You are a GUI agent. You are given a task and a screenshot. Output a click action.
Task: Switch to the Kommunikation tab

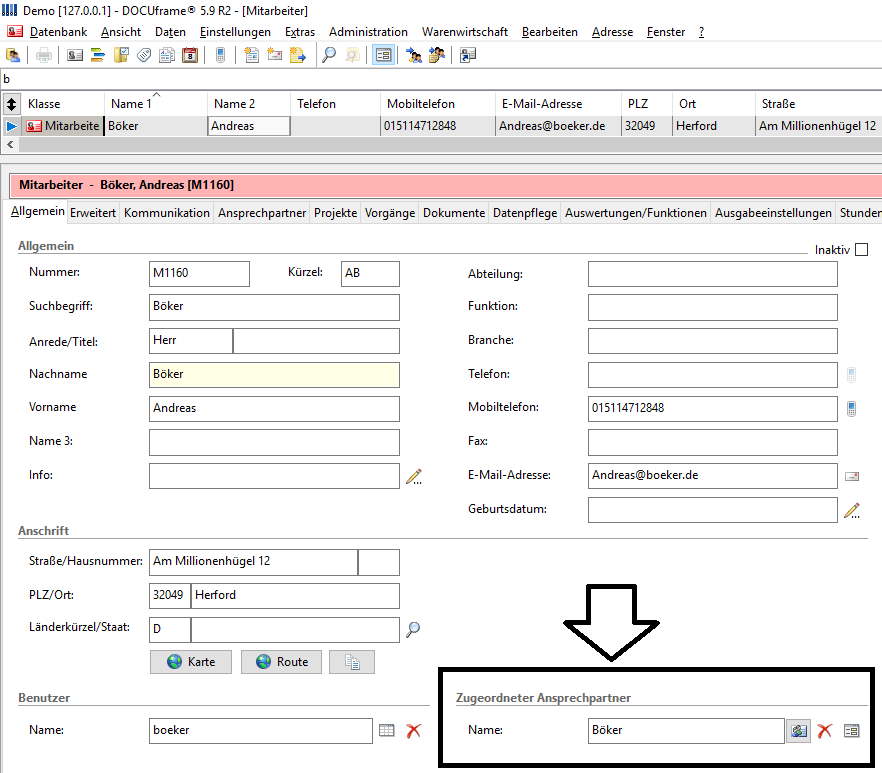click(166, 213)
